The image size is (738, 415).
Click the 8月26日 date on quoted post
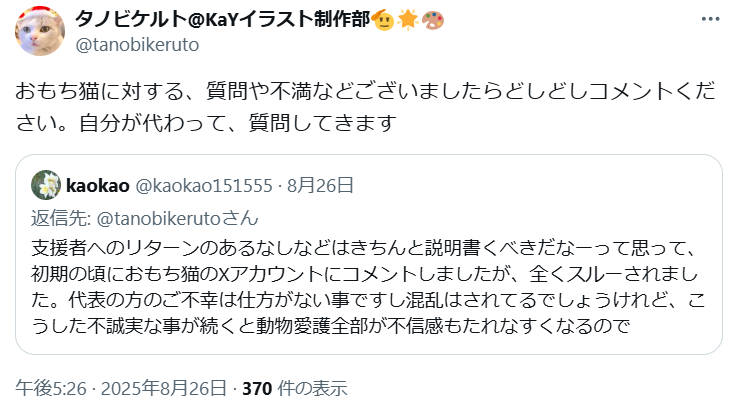320,185
